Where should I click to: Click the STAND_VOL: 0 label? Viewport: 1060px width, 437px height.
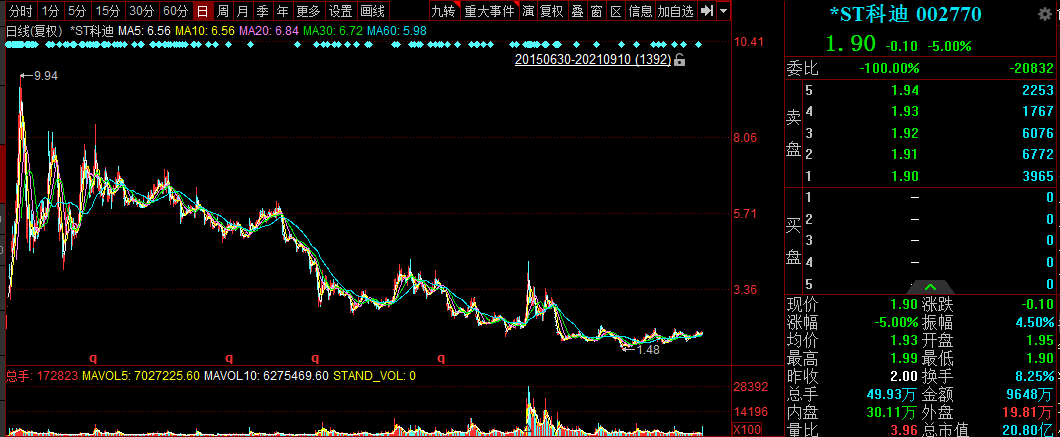pyautogui.click(x=375, y=375)
